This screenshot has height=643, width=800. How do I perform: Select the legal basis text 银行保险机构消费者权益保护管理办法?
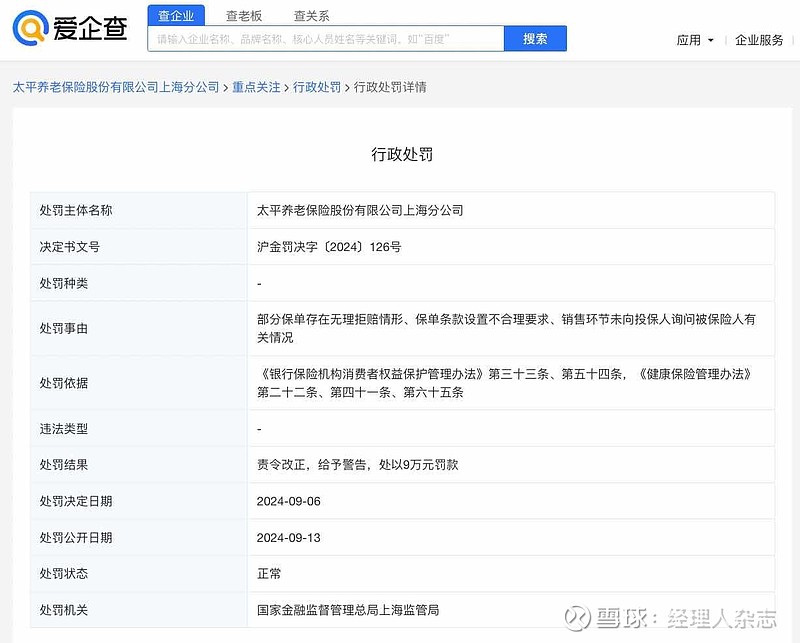click(372, 374)
